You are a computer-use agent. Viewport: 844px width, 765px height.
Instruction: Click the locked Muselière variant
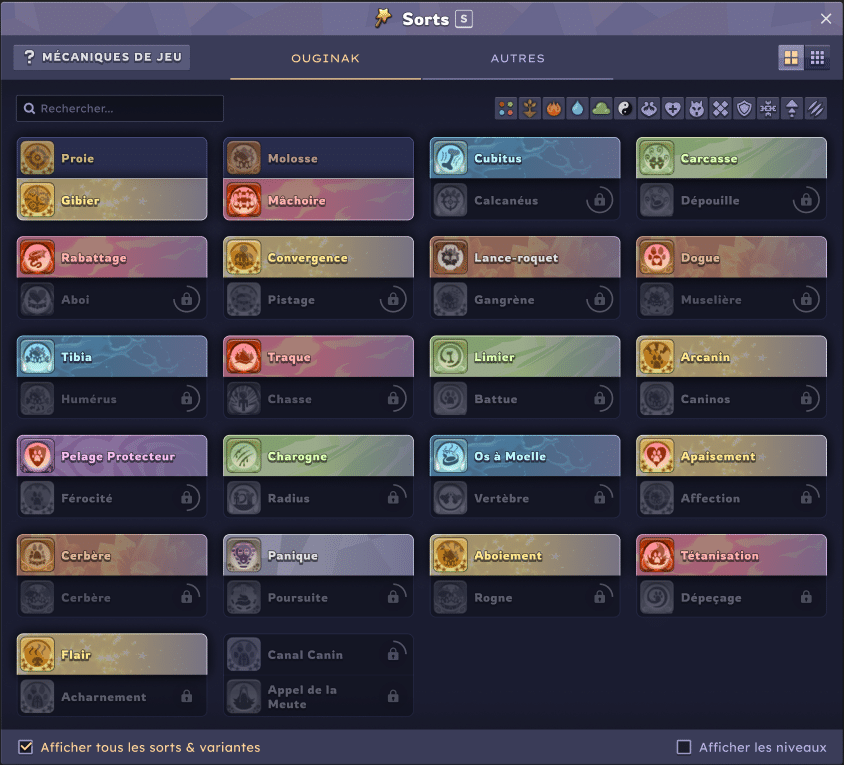[x=732, y=299]
